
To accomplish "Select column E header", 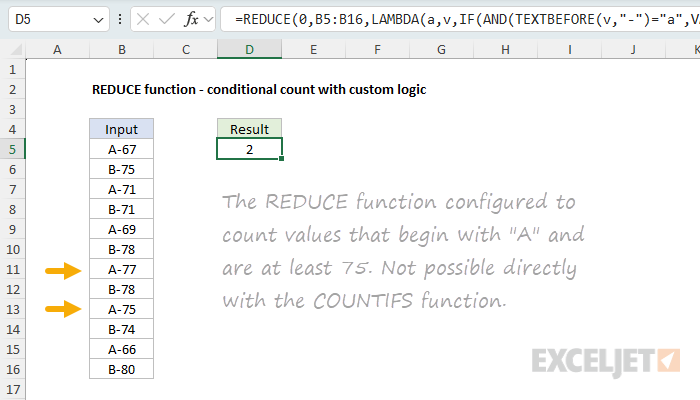I will pos(314,49).
